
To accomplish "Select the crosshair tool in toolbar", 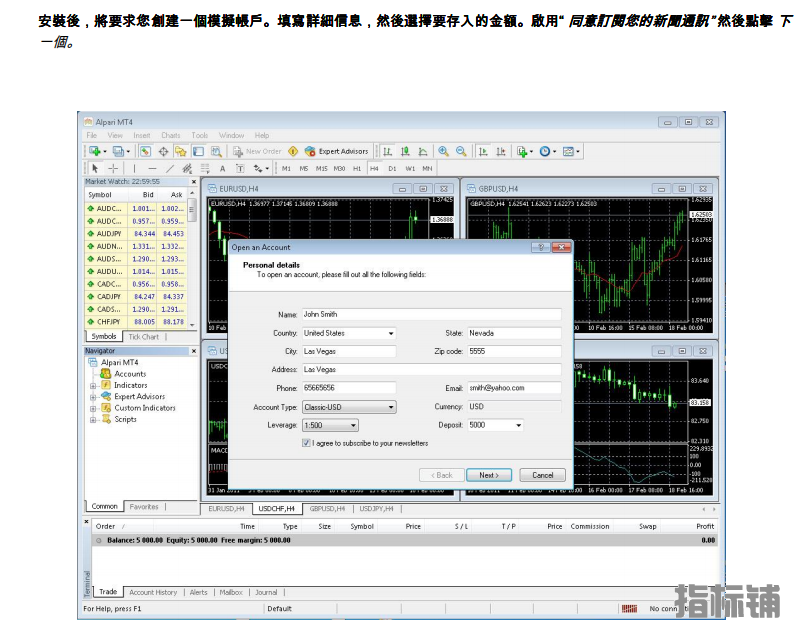I will [113, 169].
